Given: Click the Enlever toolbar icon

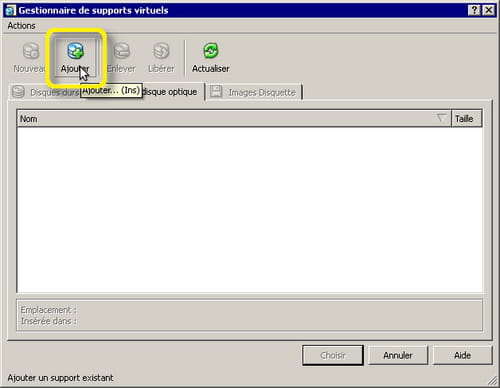Looking at the screenshot, I should (x=122, y=51).
